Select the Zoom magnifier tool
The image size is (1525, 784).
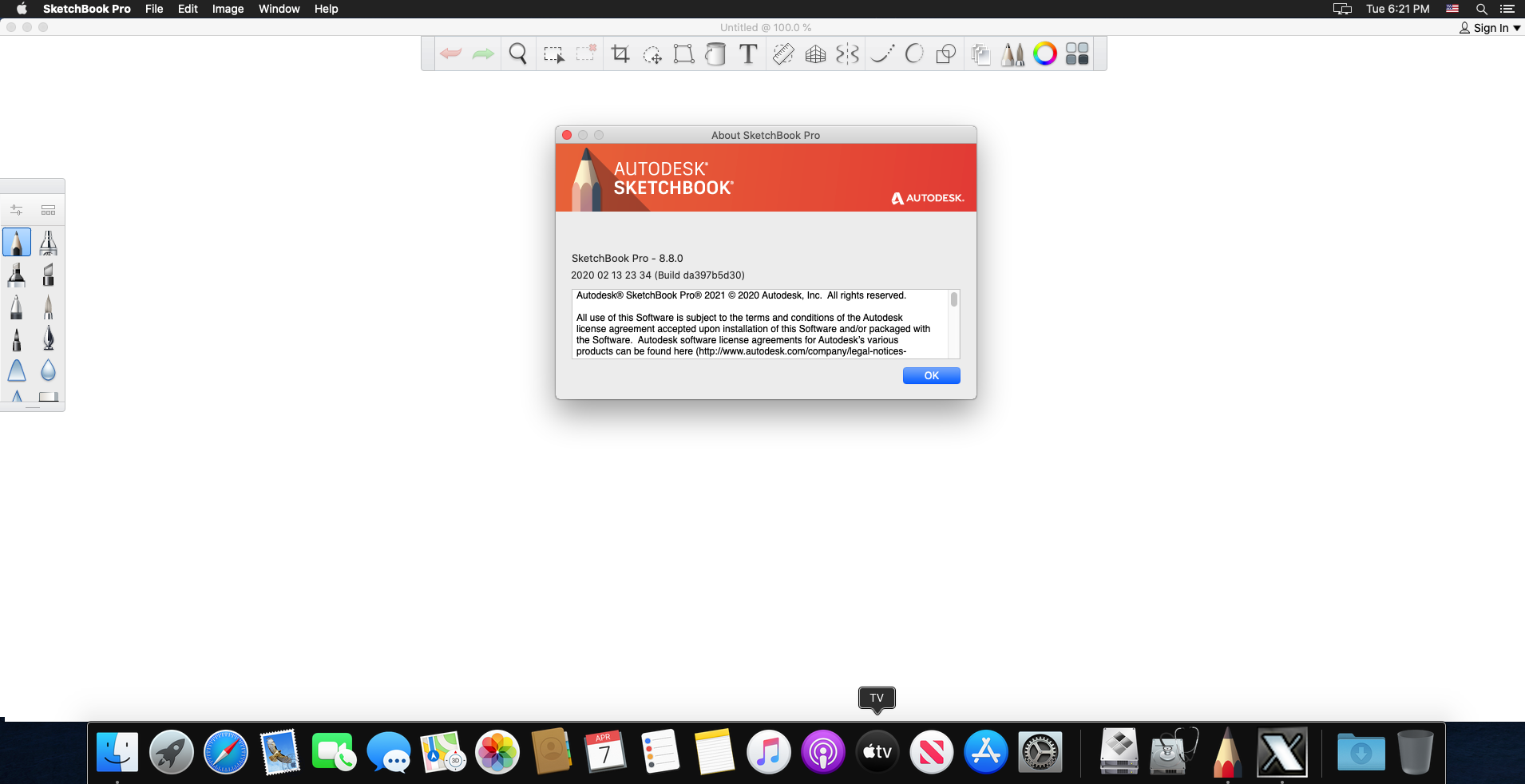click(518, 53)
